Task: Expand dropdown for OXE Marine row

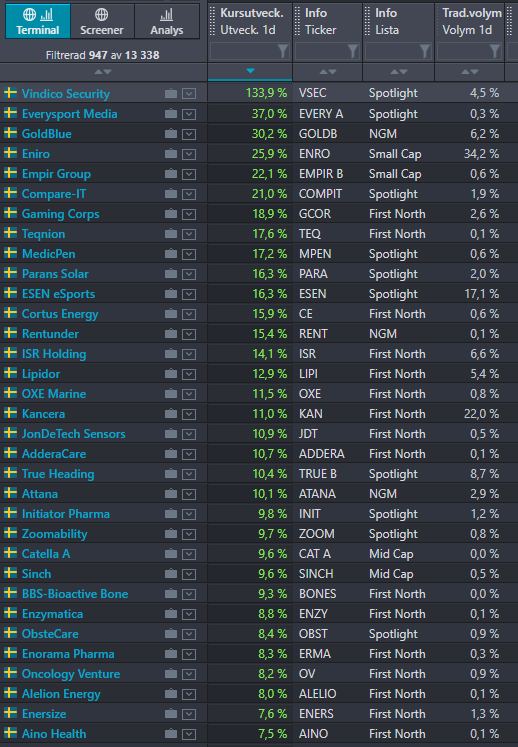Action: pos(189,394)
